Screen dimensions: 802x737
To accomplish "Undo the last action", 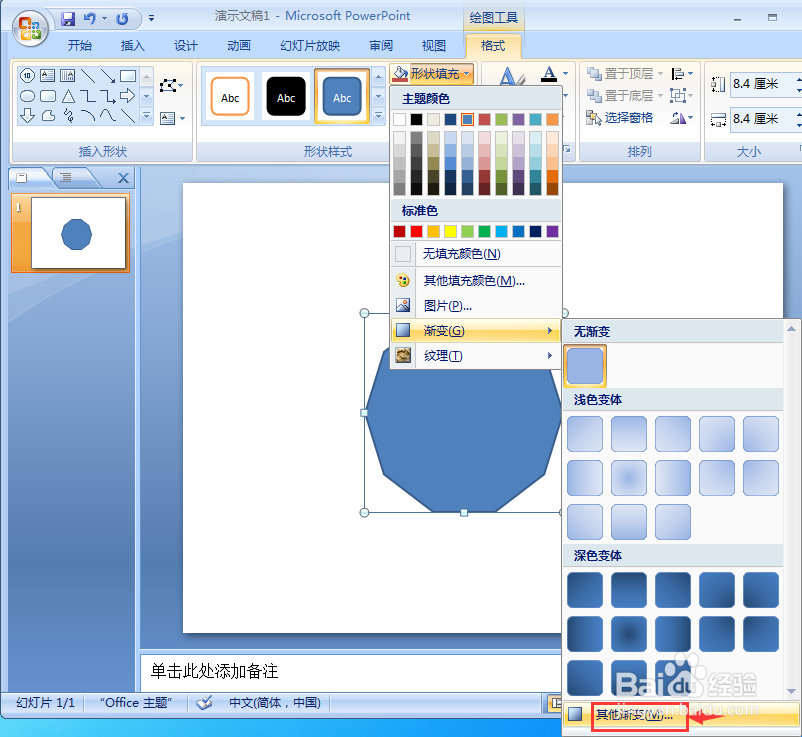I will [90, 19].
